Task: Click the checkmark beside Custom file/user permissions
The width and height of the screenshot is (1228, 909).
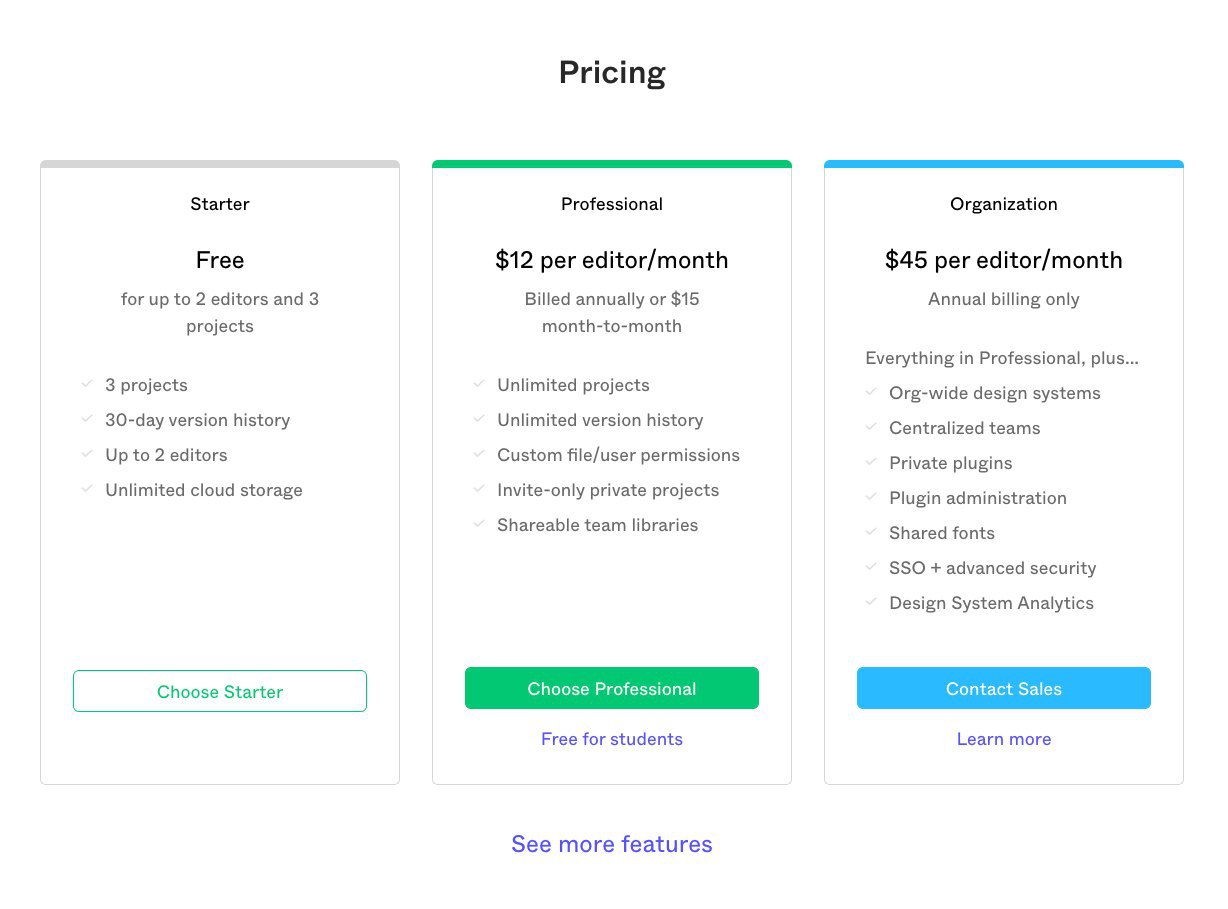Action: [x=479, y=454]
